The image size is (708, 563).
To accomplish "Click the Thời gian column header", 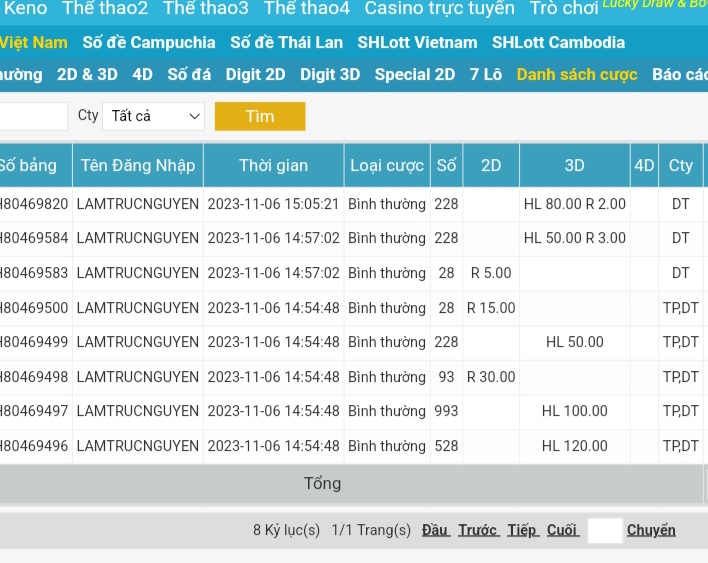I will point(273,165).
